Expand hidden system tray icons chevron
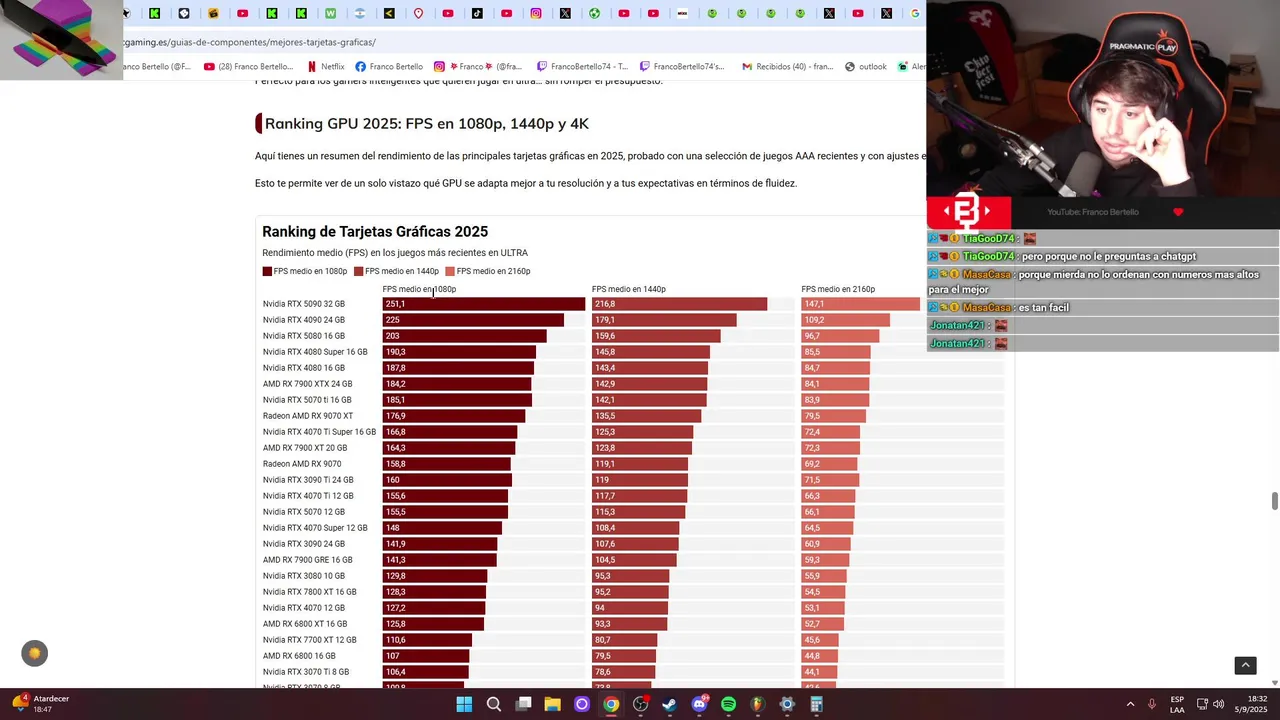The height and width of the screenshot is (720, 1280). (1130, 704)
